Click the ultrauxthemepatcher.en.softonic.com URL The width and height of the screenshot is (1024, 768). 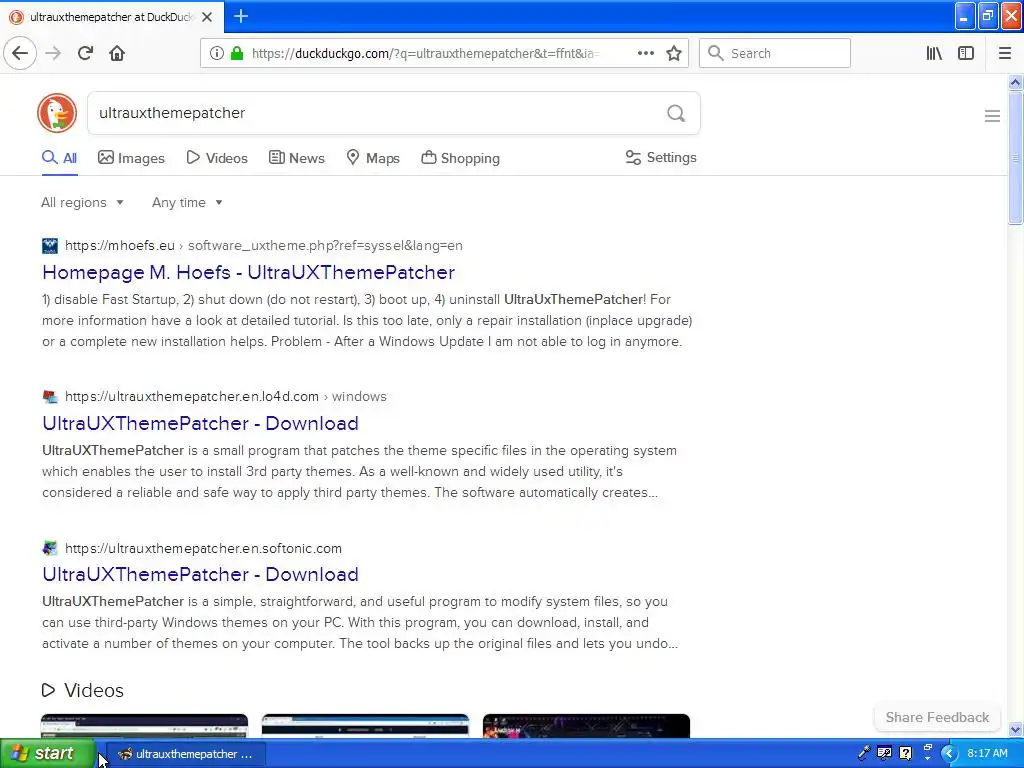coord(203,549)
